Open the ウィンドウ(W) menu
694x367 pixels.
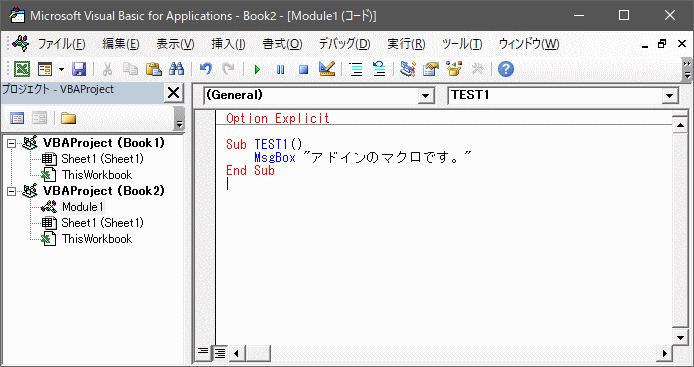pyautogui.click(x=529, y=44)
